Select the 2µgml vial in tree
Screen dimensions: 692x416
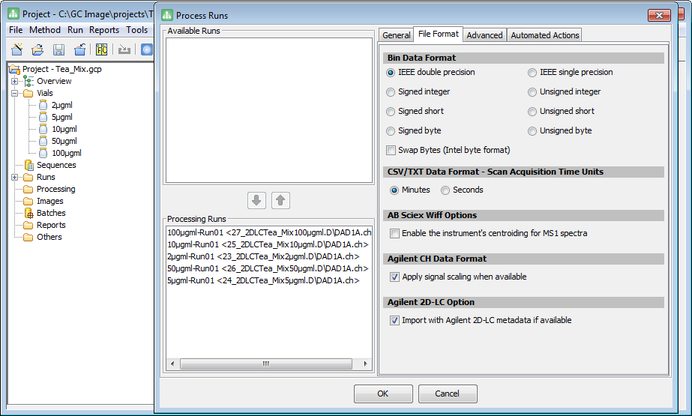click(64, 105)
